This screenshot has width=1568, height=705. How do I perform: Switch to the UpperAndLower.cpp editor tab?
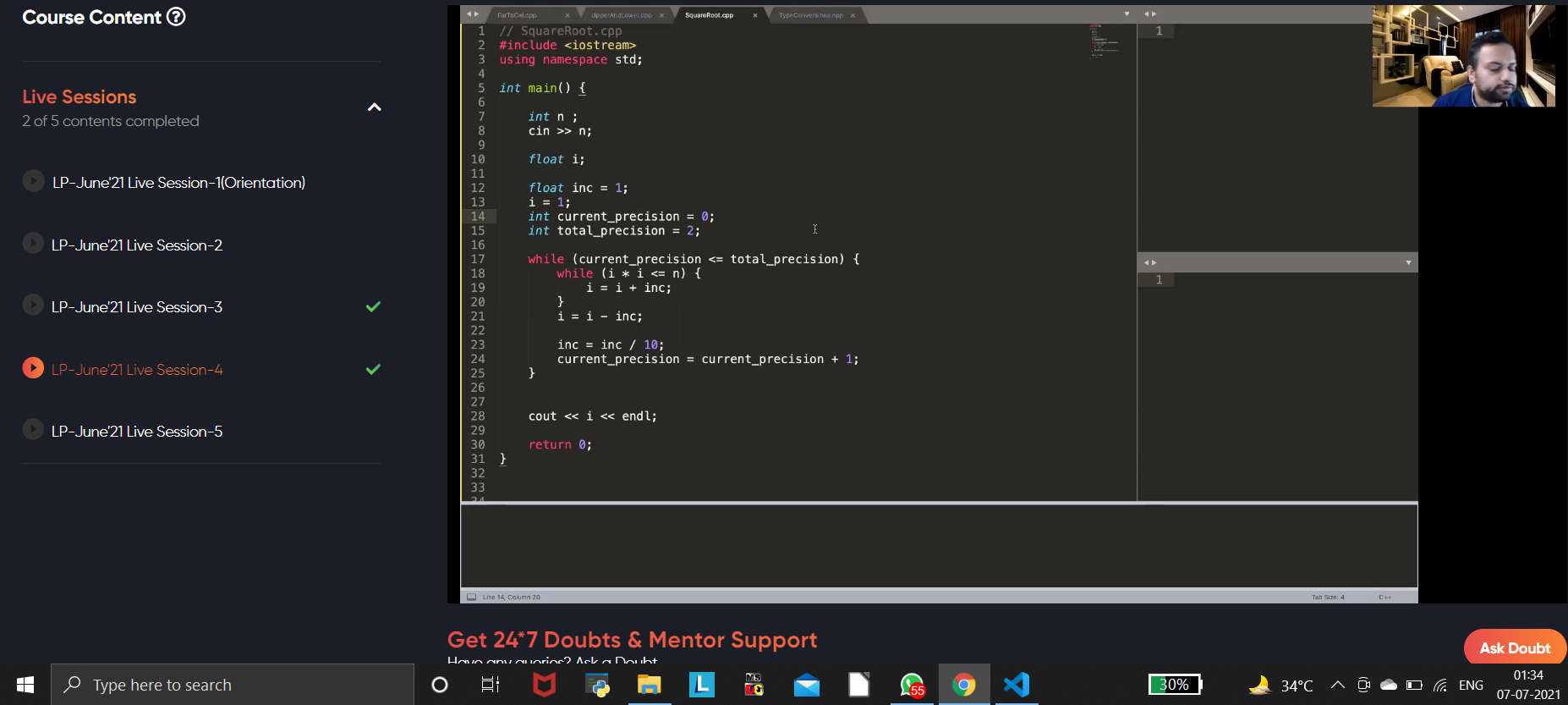(622, 15)
